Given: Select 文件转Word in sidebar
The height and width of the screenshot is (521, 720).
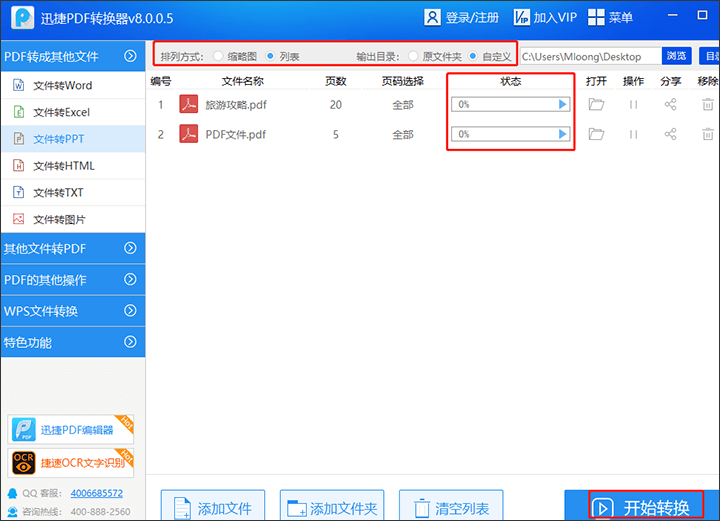Looking at the screenshot, I should [73, 85].
